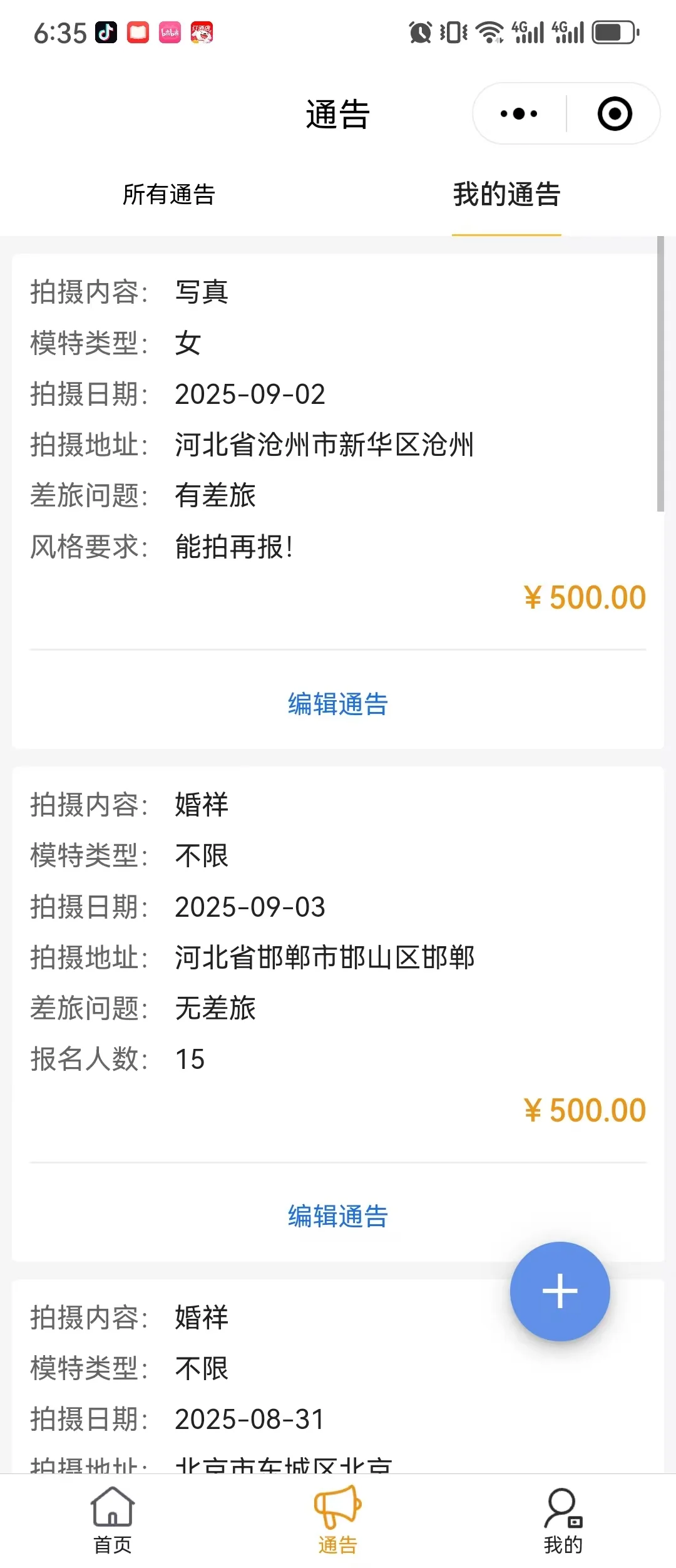
Task: Click 编辑通告 for the 写真 notice
Action: [x=338, y=704]
